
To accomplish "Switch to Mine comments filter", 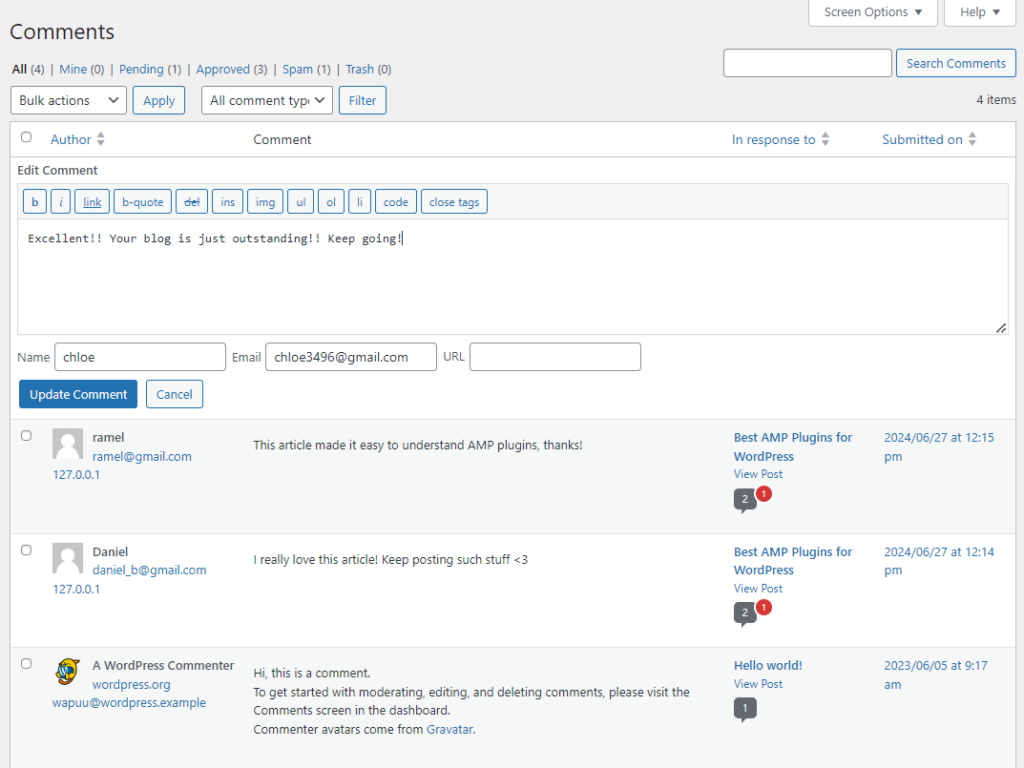I will 72,69.
